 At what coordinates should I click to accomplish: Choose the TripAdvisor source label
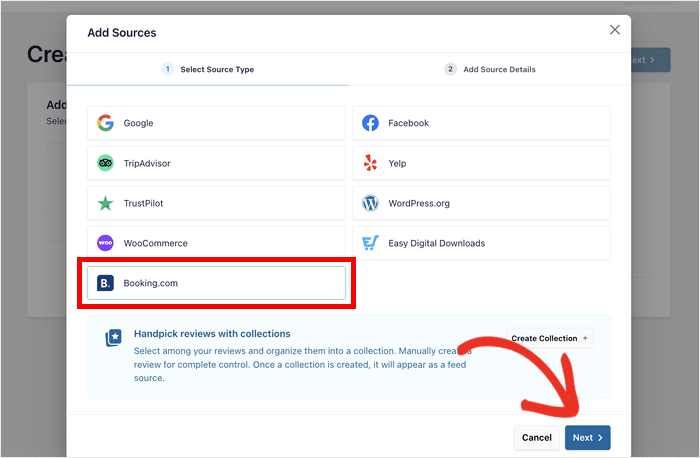point(147,163)
